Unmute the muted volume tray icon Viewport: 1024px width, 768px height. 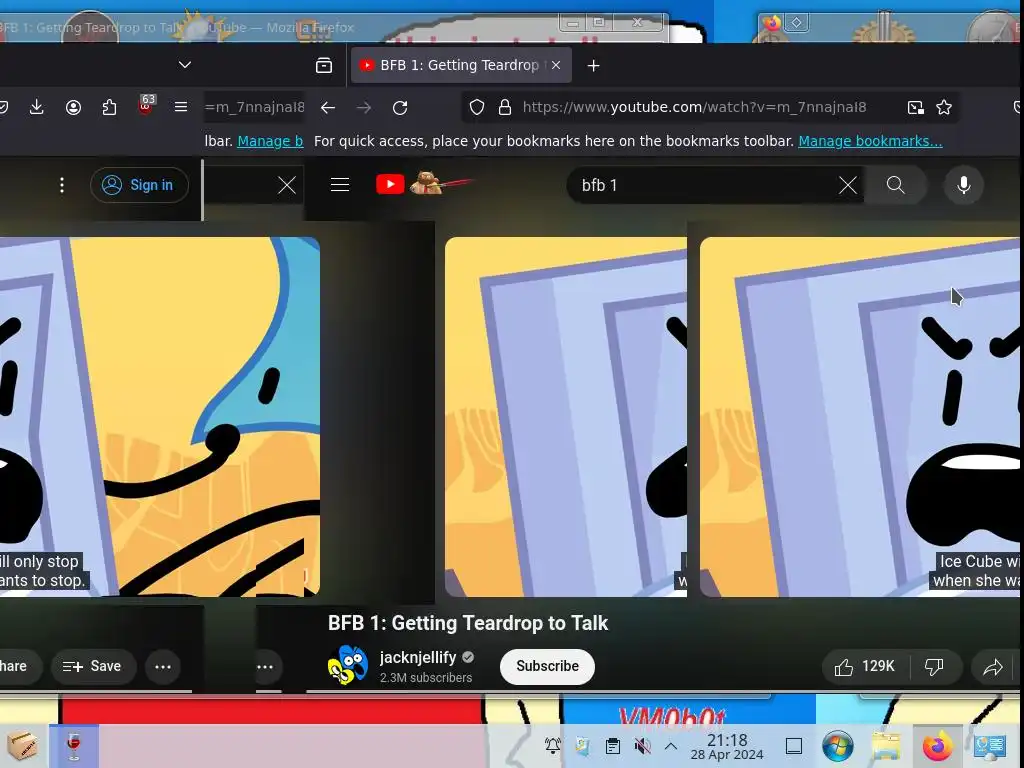click(x=643, y=746)
